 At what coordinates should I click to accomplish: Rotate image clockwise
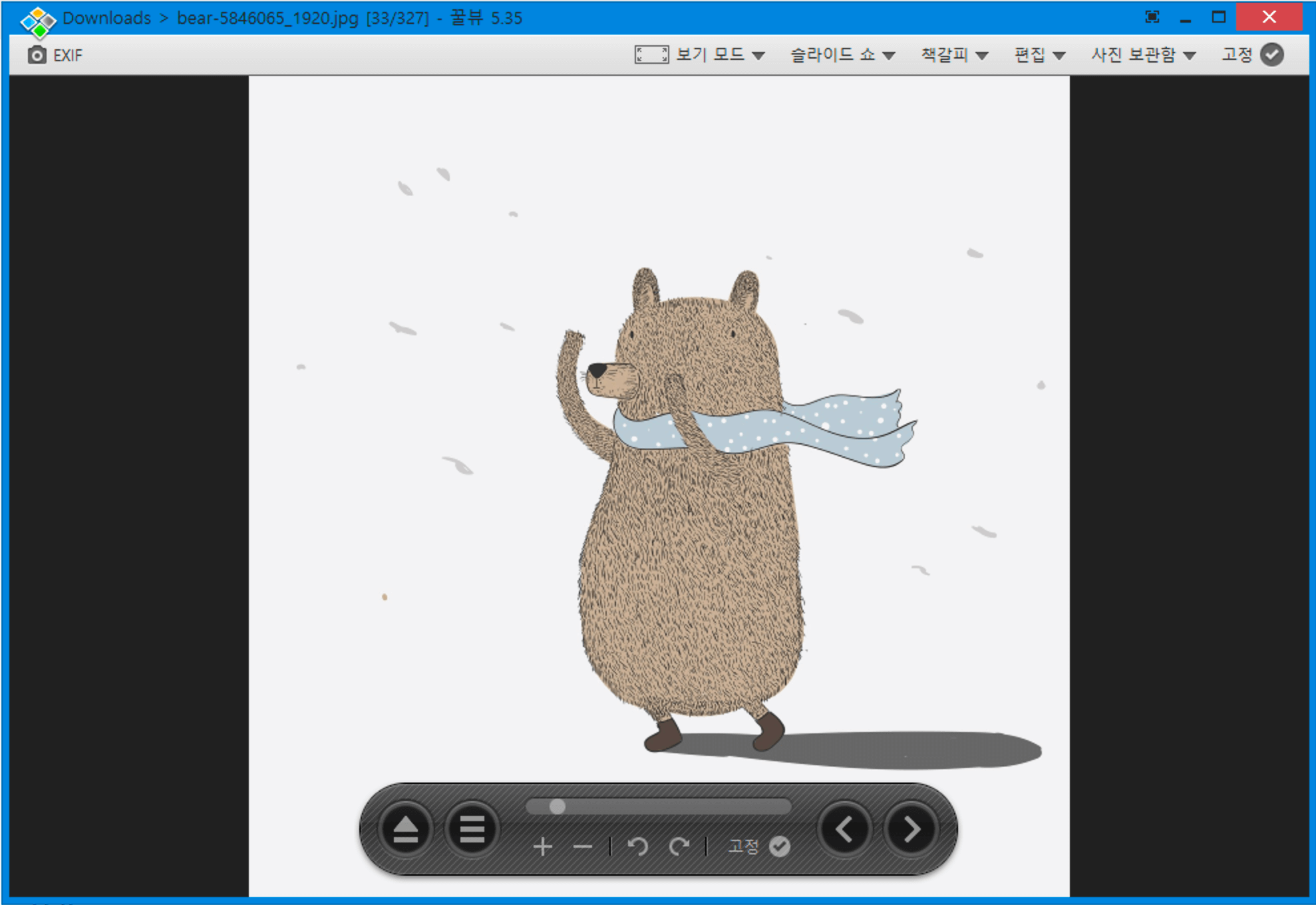pos(679,846)
